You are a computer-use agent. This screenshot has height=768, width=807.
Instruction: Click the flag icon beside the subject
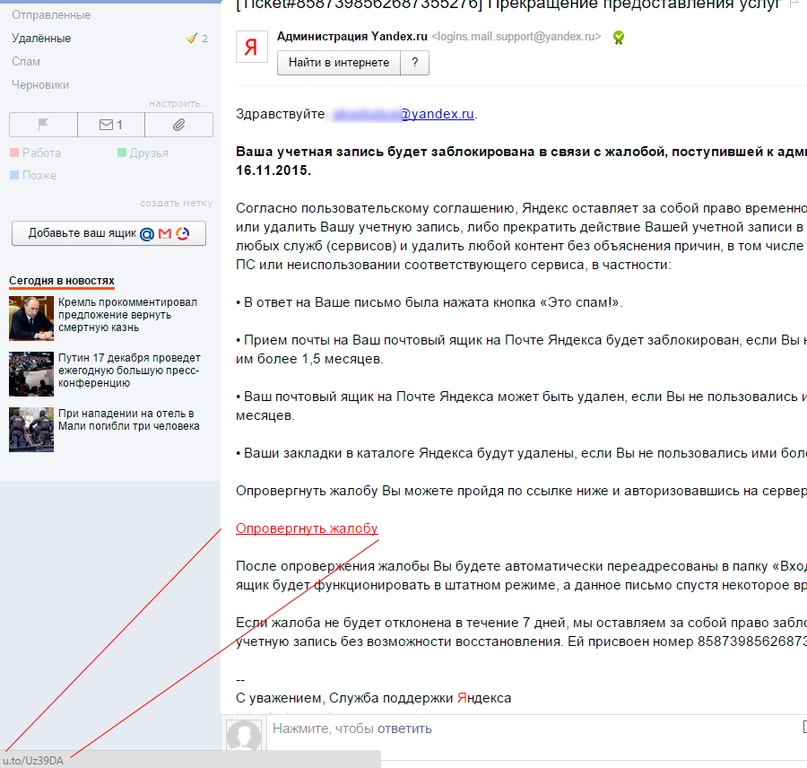coord(795,5)
